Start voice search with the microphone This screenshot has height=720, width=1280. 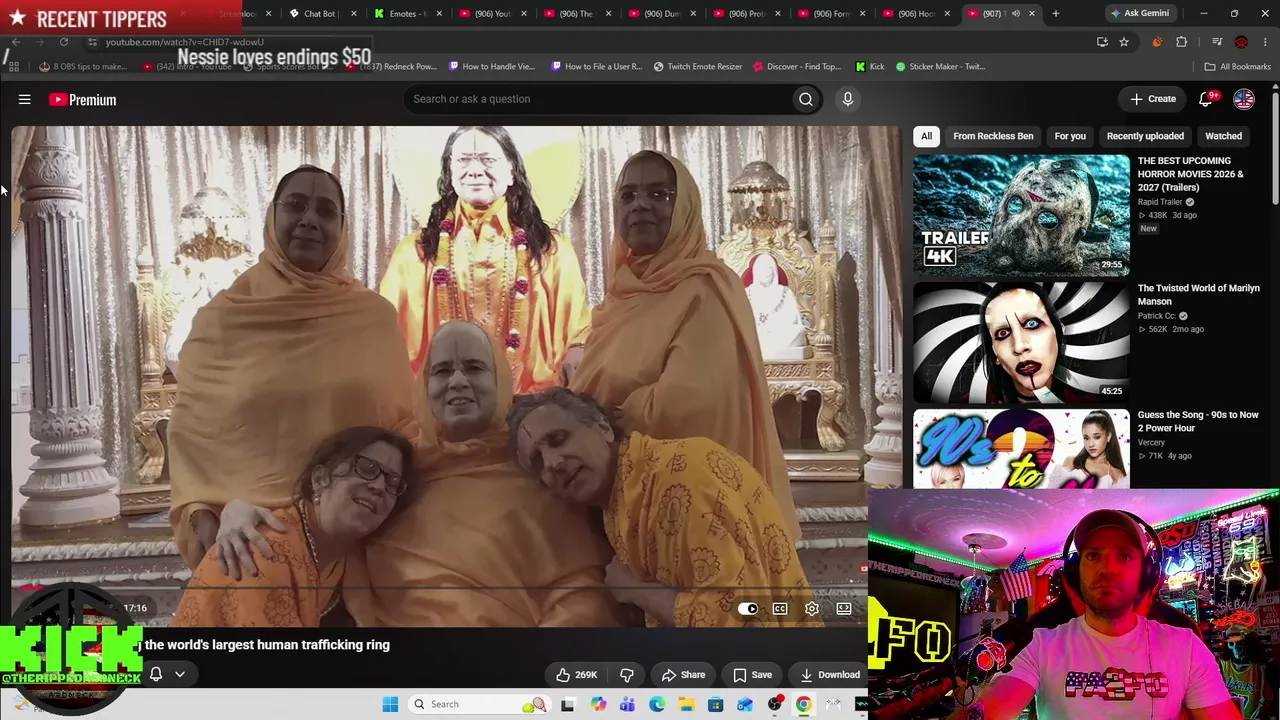[x=847, y=99]
